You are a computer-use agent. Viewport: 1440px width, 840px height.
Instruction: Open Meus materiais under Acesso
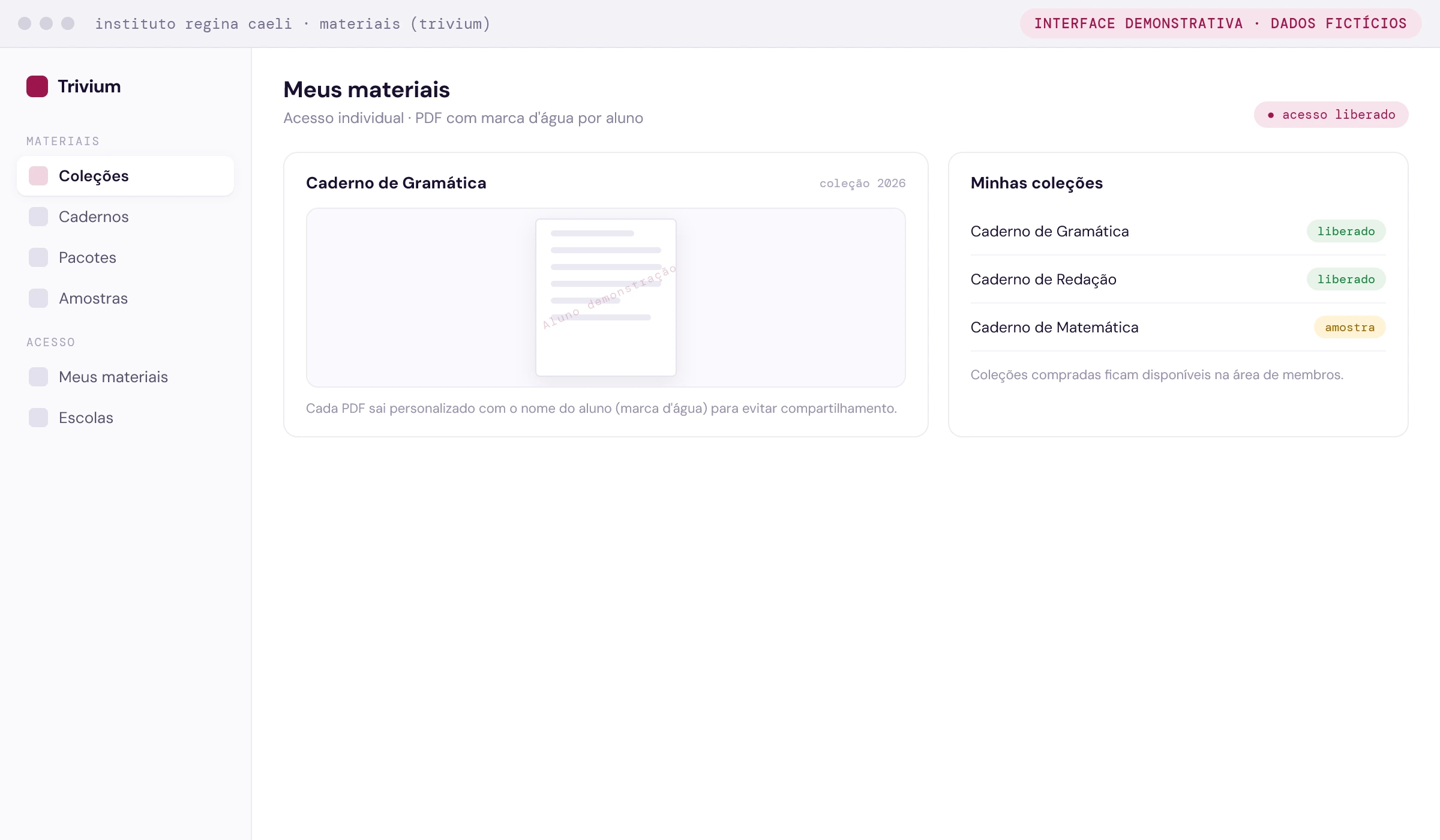coord(125,377)
